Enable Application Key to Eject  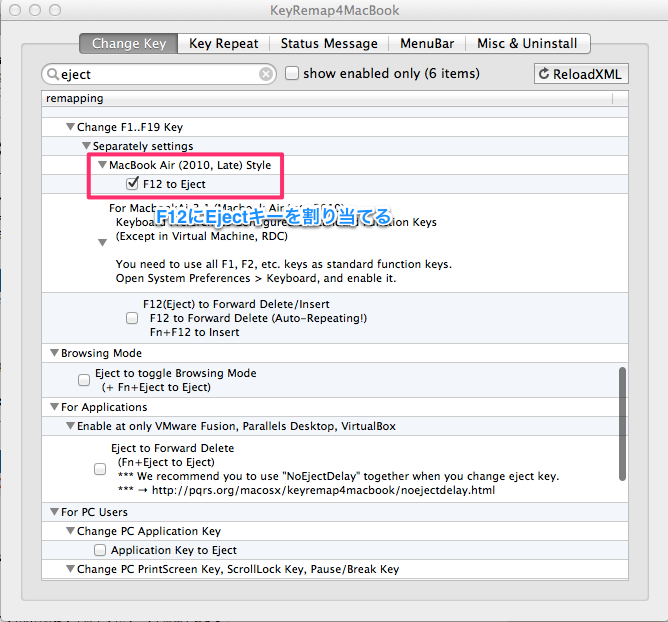tap(100, 550)
